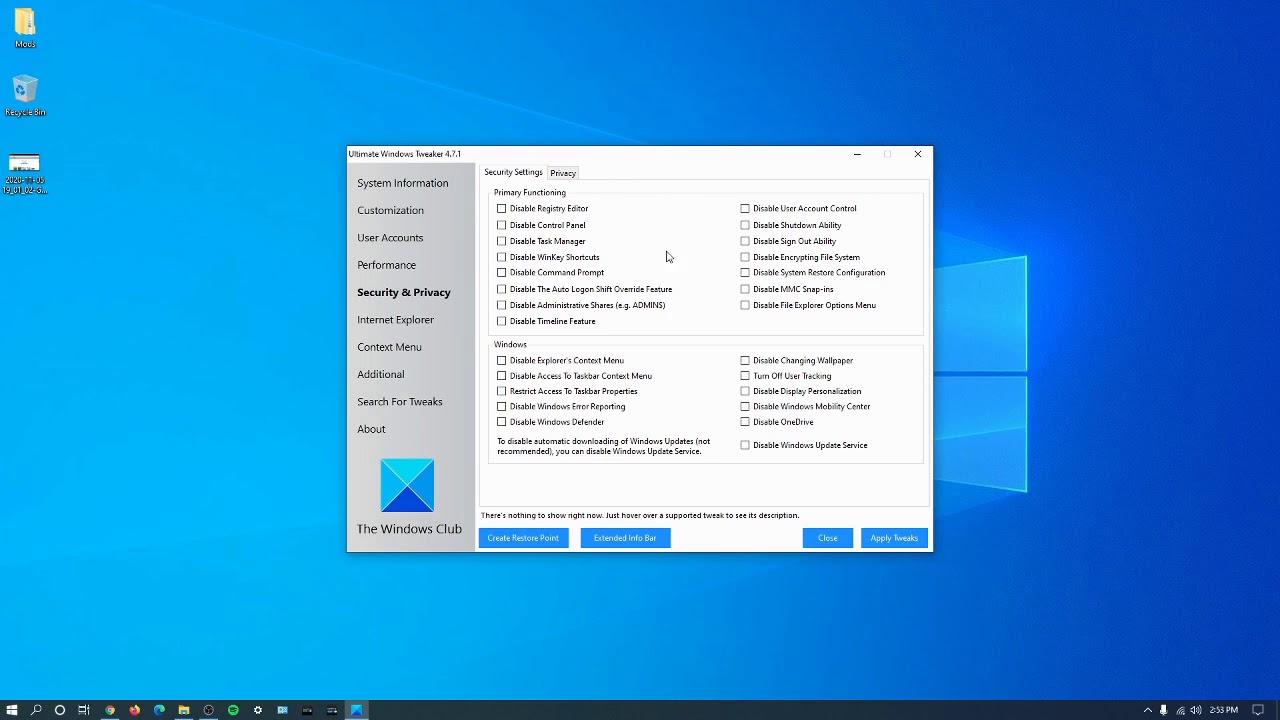The width and height of the screenshot is (1280, 720).
Task: Check Disable User Account Control
Action: pyautogui.click(x=745, y=209)
